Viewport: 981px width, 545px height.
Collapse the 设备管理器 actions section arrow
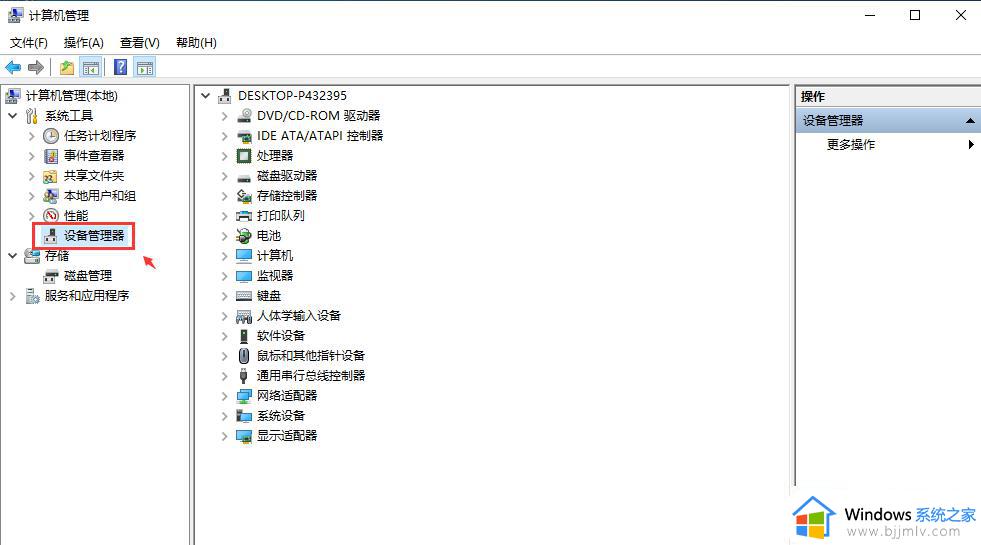click(x=970, y=121)
